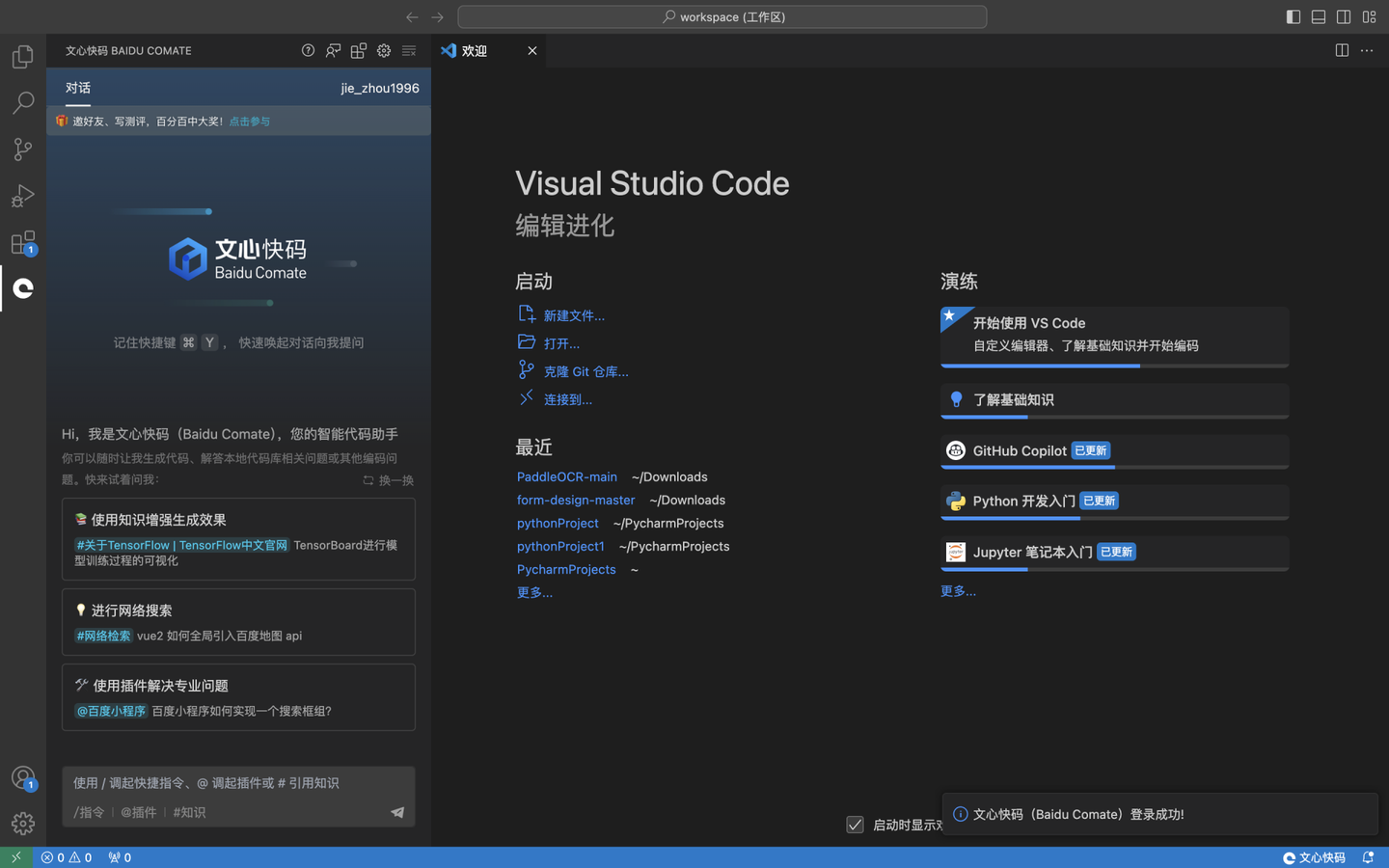
Task: Open the Run and Debug view icon
Action: 23,196
